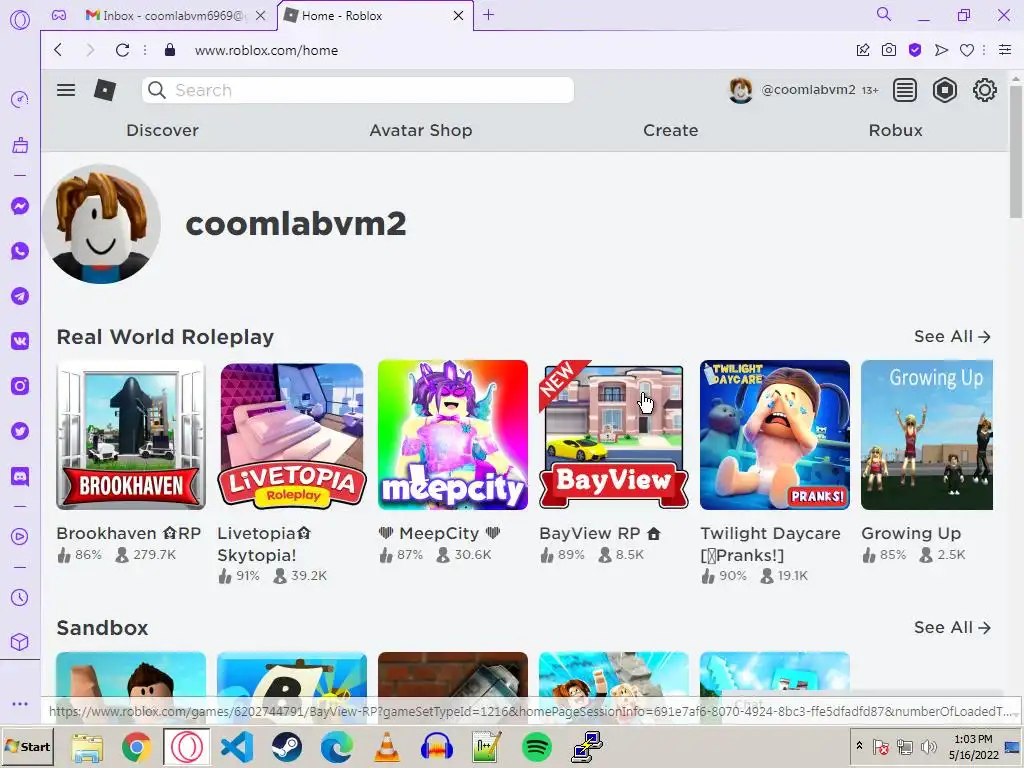The image size is (1024, 768).
Task: Click the Roblox logo icon
Action: pyautogui.click(x=105, y=90)
